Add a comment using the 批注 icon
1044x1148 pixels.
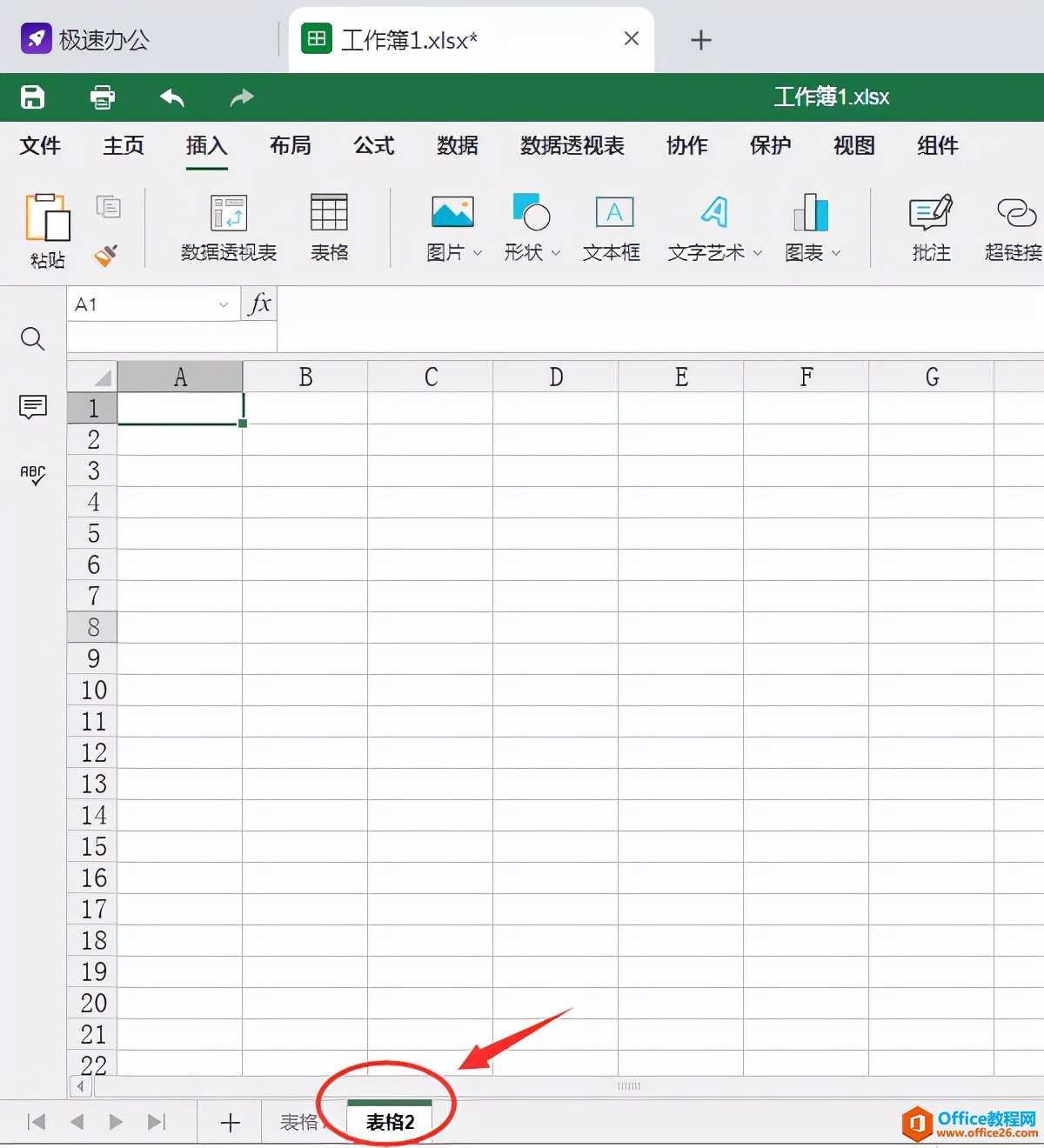point(930,227)
